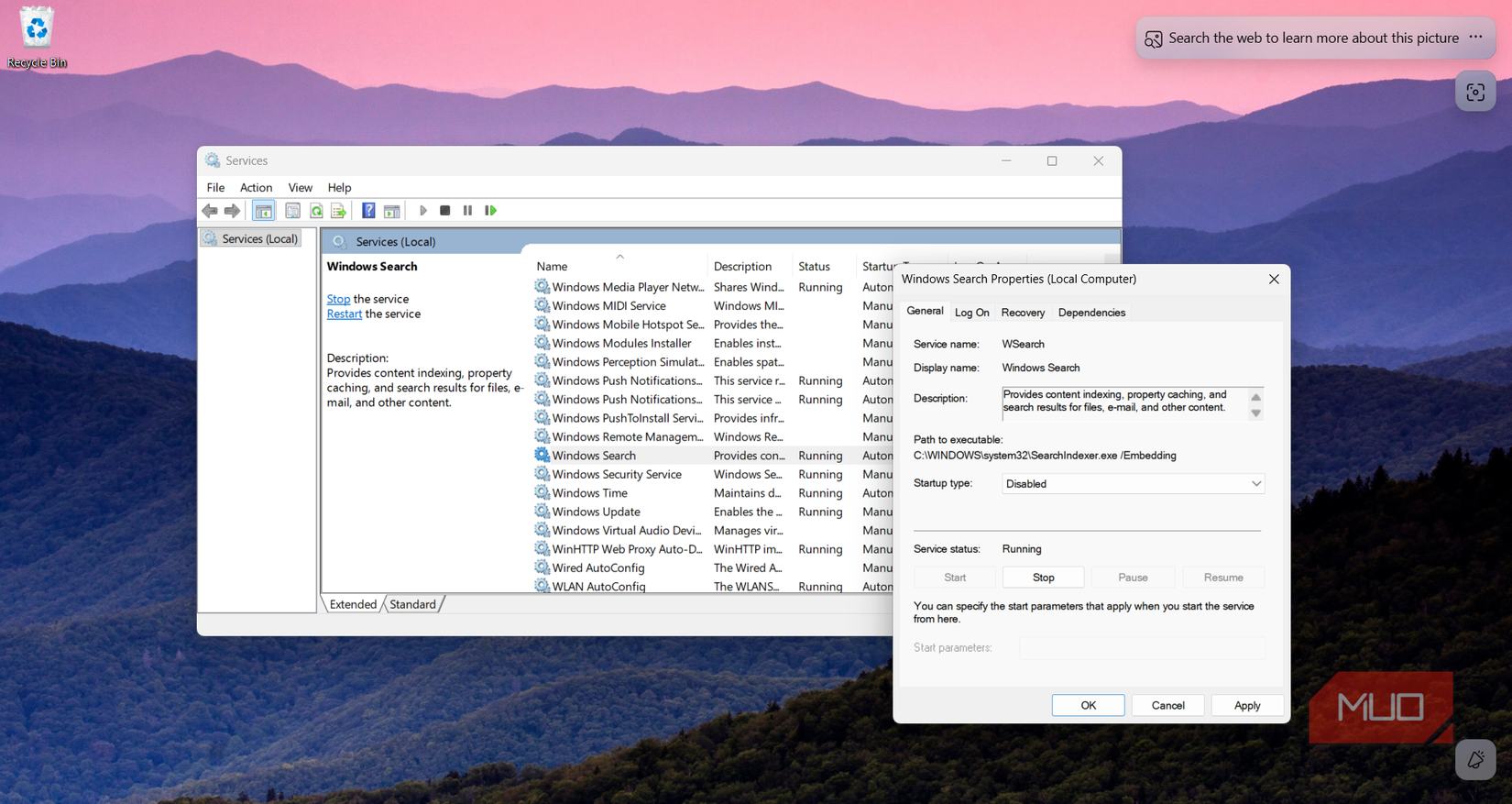
Task: Click the Forward arrow in Services toolbar
Action: [x=233, y=211]
